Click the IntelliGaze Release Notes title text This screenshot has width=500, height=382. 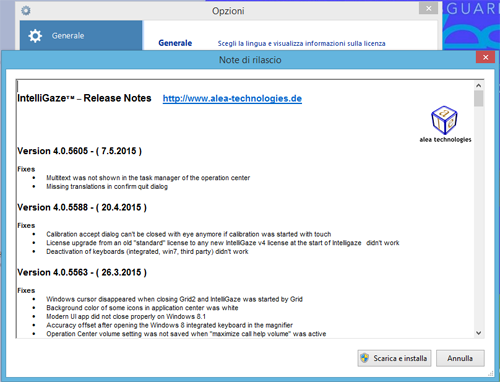[x=84, y=98]
